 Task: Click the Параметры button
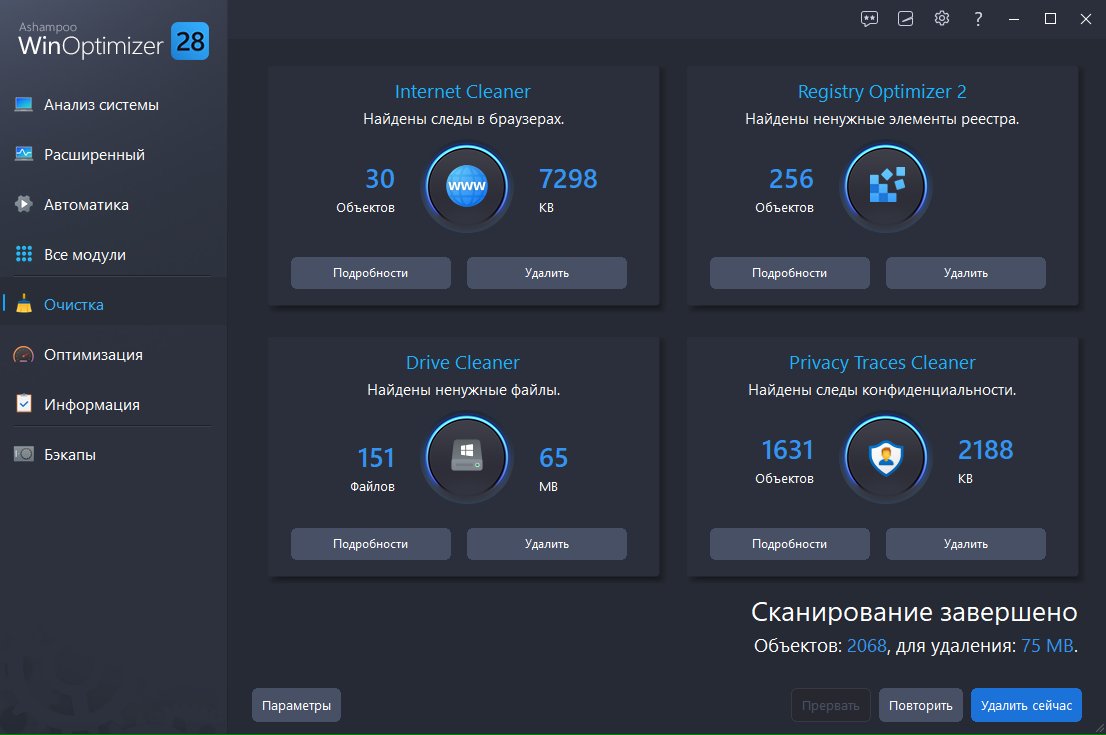296,705
